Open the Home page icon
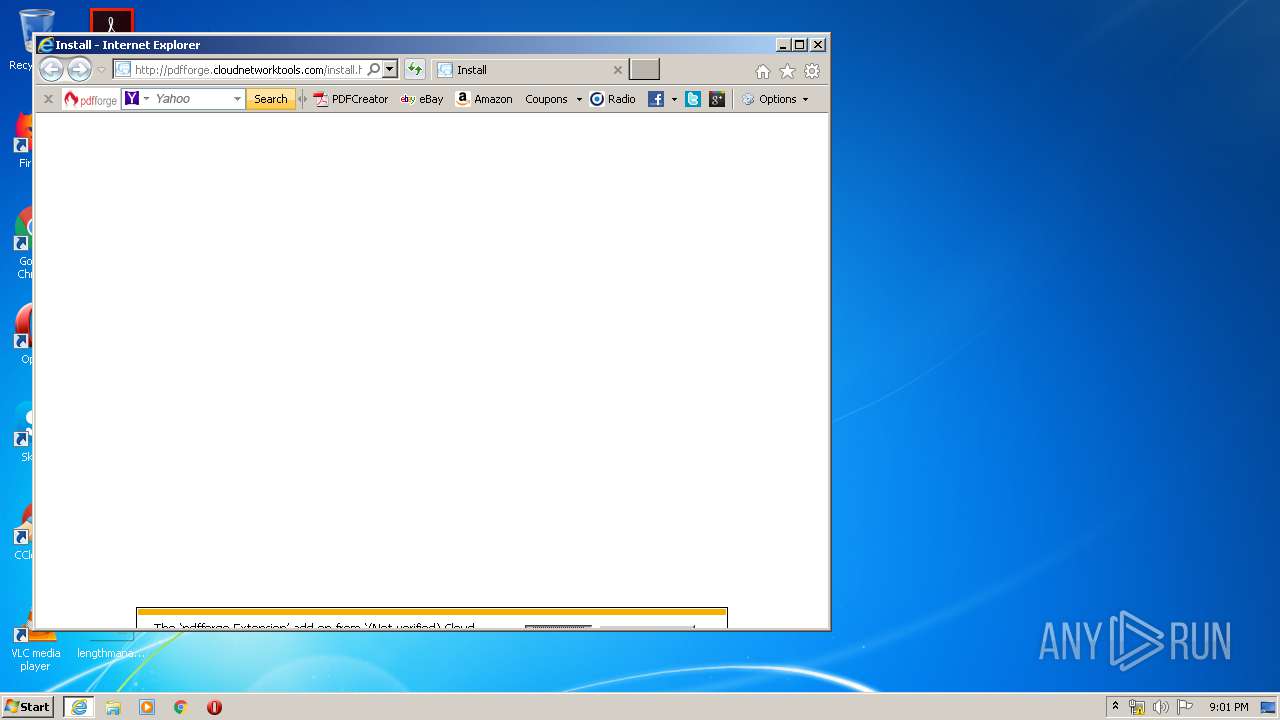This screenshot has height=720, width=1280. [763, 71]
